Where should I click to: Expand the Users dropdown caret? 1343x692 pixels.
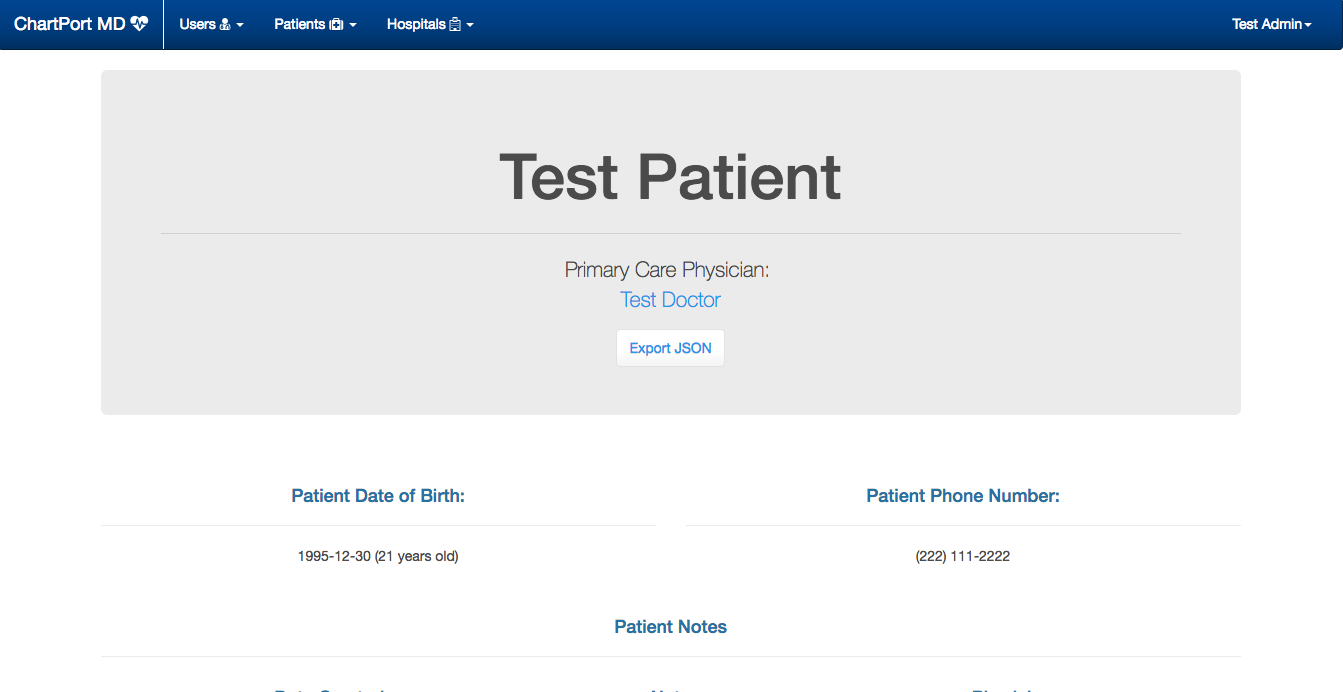point(240,25)
